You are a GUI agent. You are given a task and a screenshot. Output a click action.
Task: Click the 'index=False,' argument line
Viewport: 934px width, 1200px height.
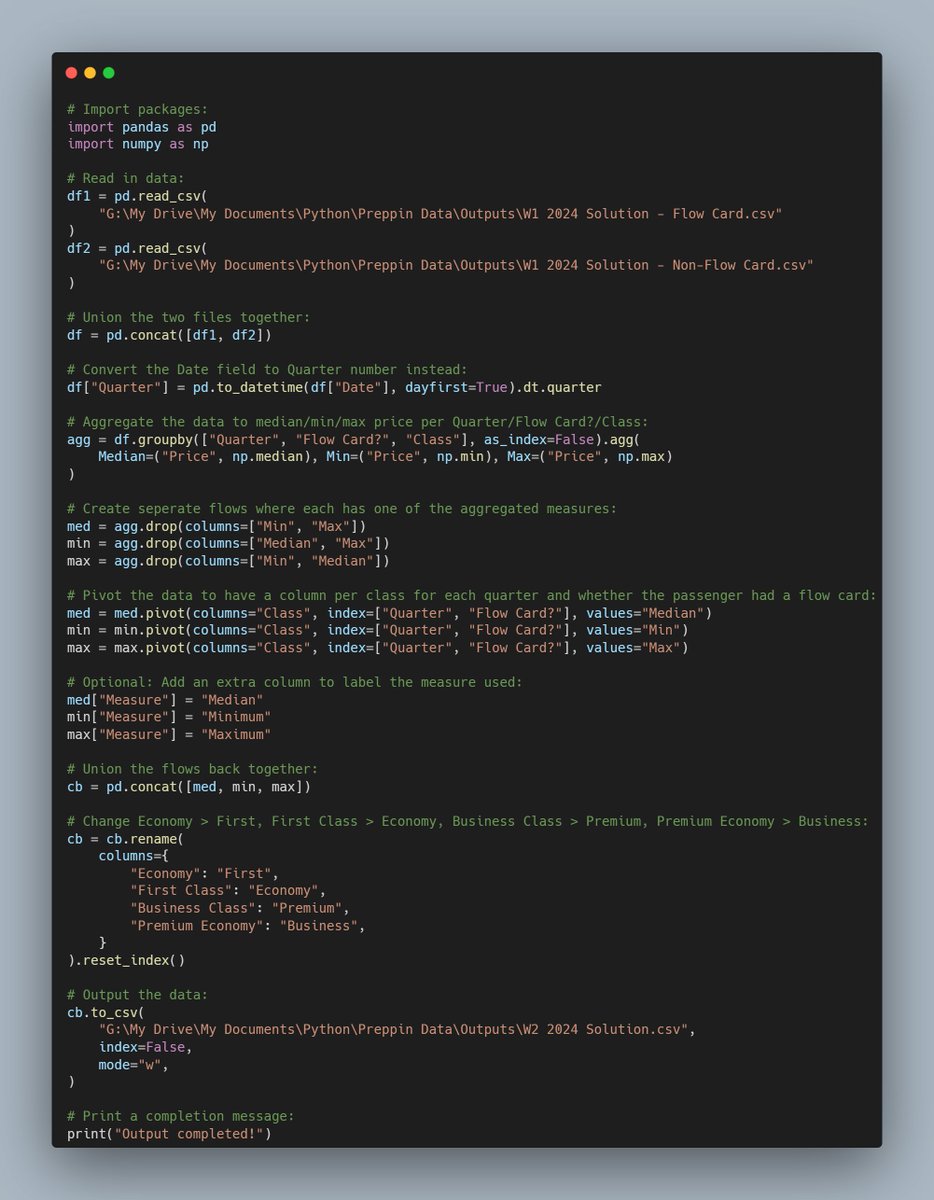pyautogui.click(x=145, y=1047)
